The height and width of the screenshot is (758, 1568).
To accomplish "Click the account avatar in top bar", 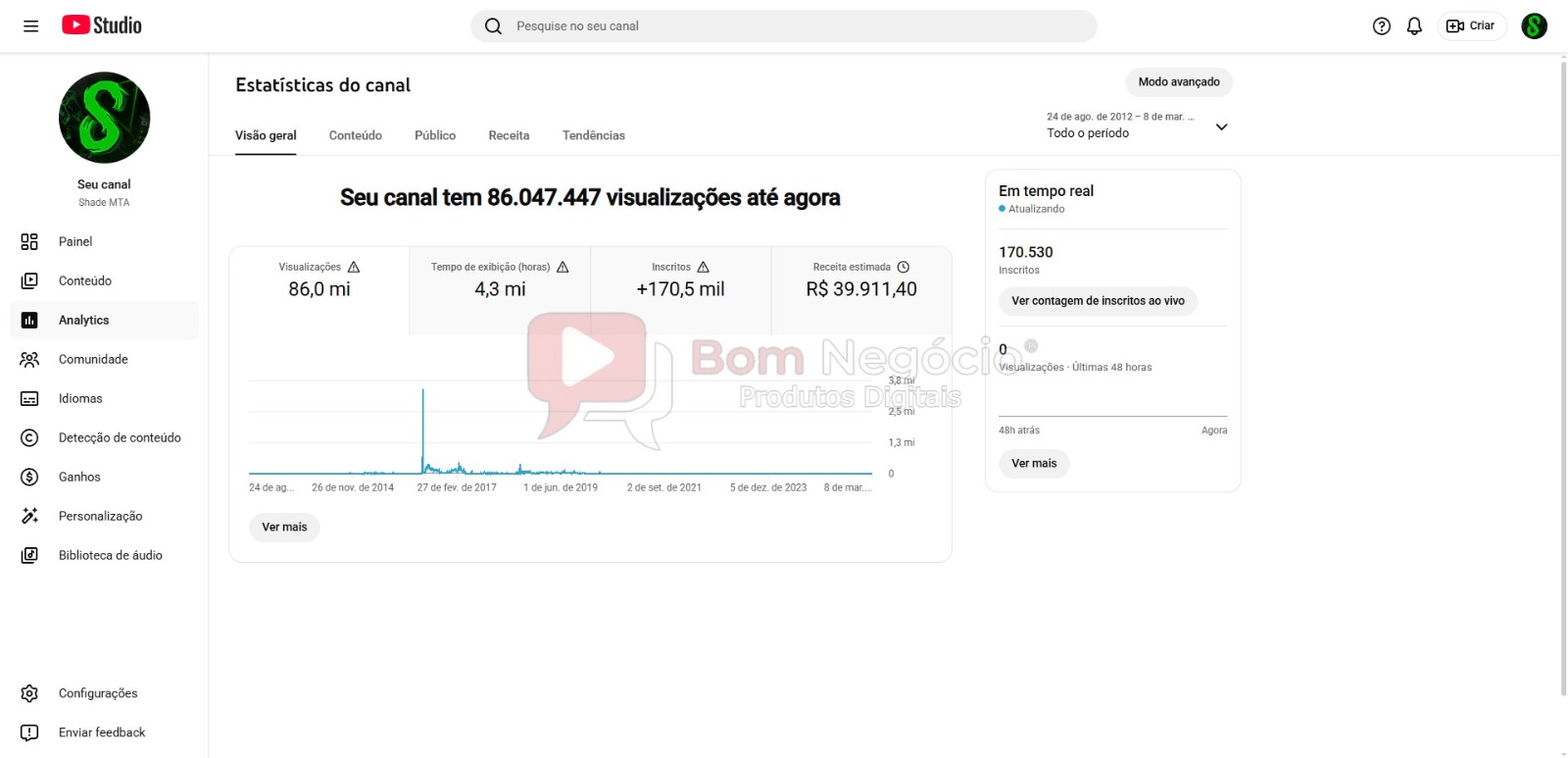I will 1534,26.
